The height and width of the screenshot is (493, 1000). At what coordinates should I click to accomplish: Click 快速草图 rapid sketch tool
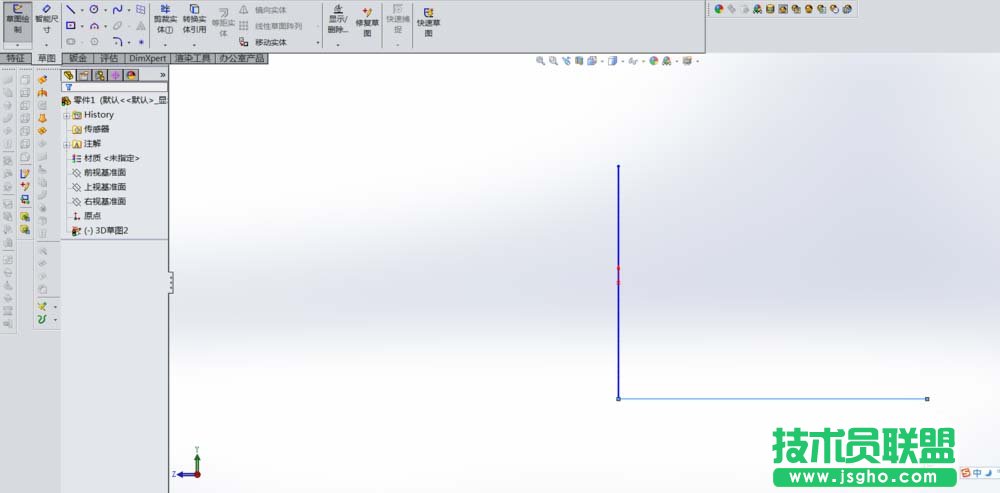point(429,22)
